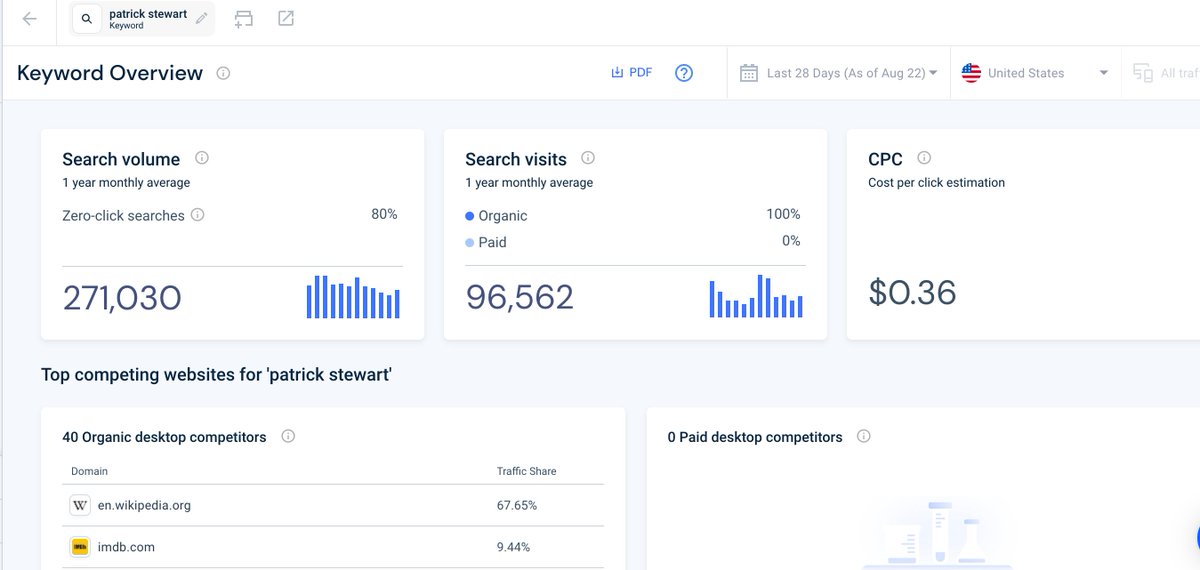This screenshot has width=1200, height=570.
Task: Click the 67.65% traffic share cell
Action: click(517, 506)
